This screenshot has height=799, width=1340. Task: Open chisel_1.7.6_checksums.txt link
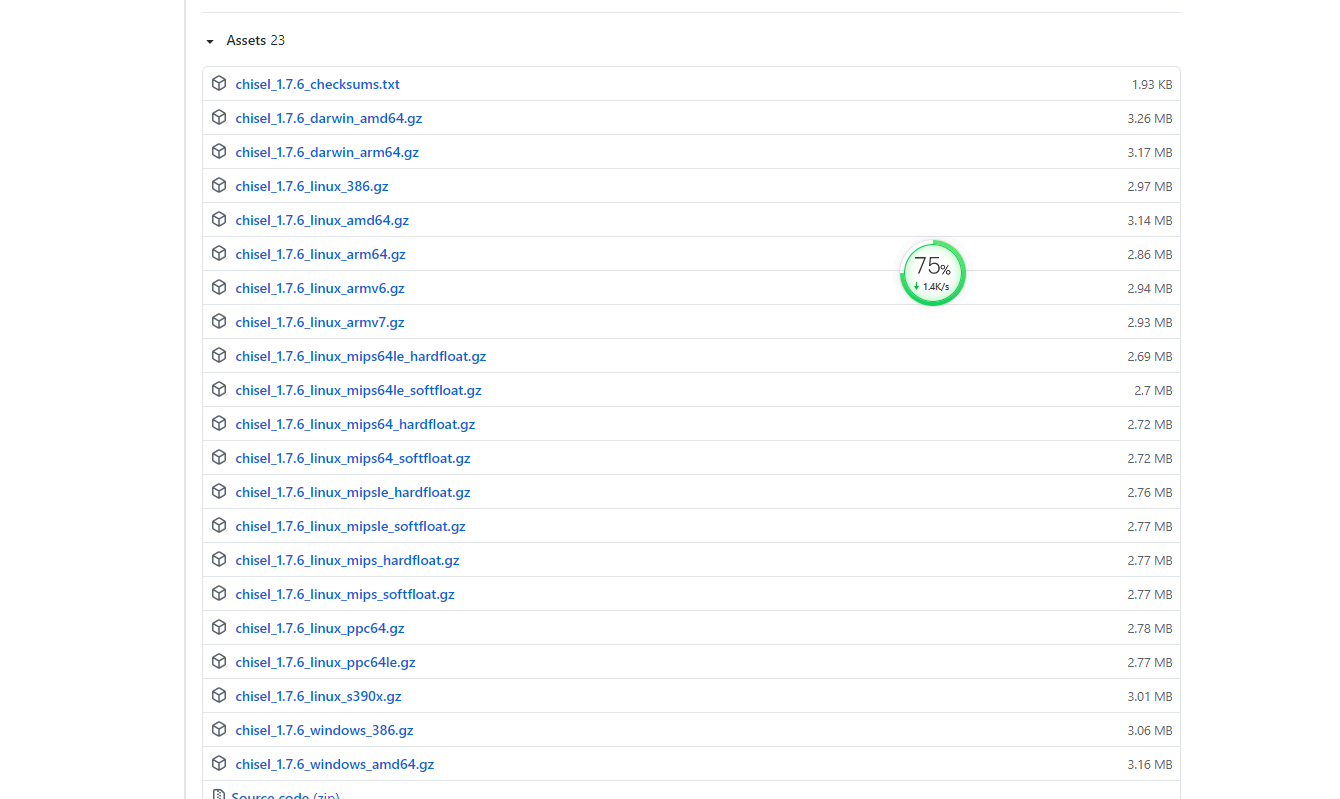318,85
